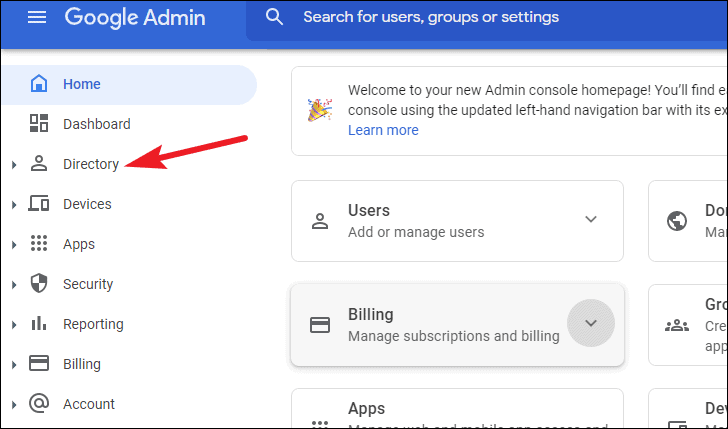Click the Billing card icon in sidebar
The height and width of the screenshot is (429, 728).
click(x=39, y=363)
